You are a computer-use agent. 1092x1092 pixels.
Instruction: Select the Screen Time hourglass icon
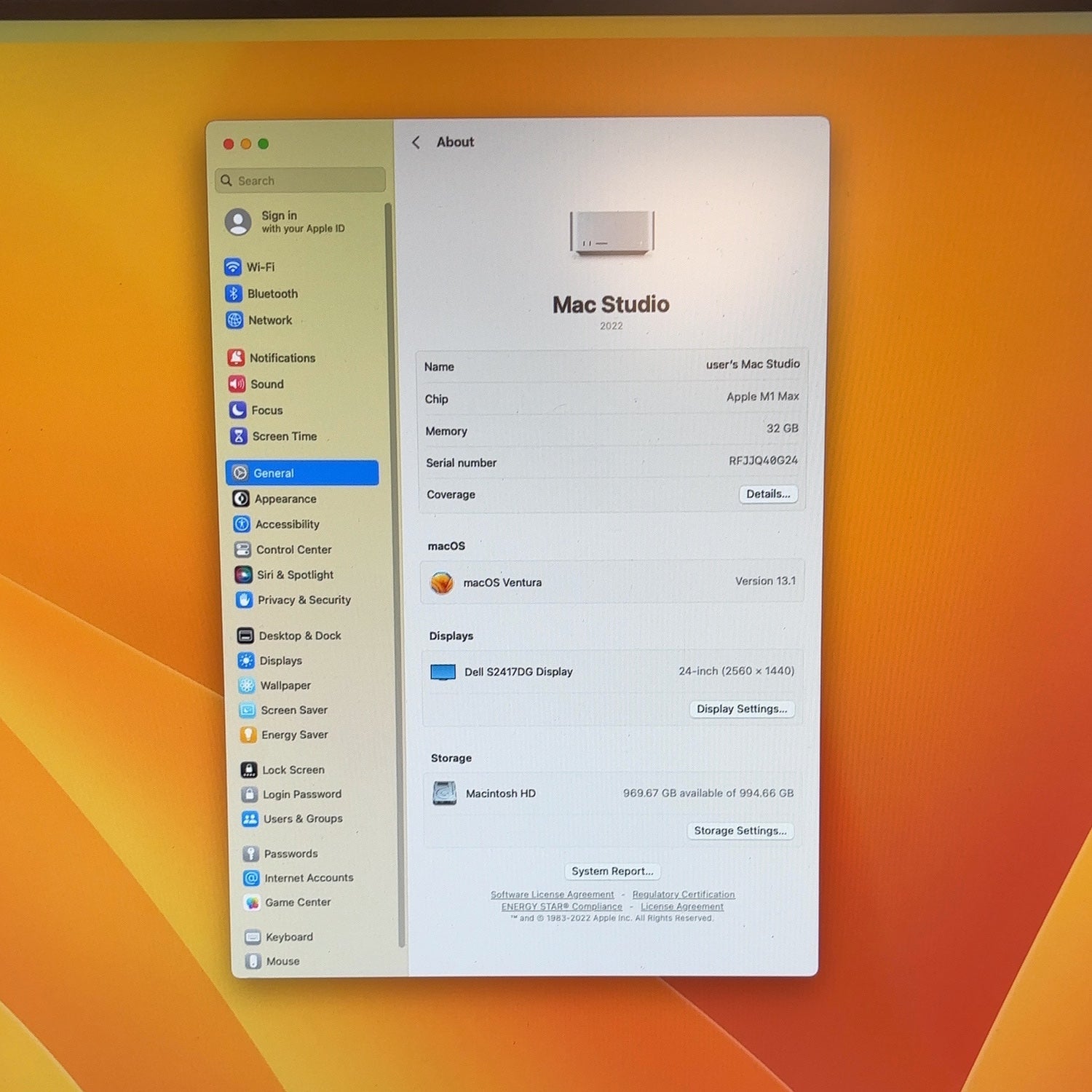tap(238, 436)
